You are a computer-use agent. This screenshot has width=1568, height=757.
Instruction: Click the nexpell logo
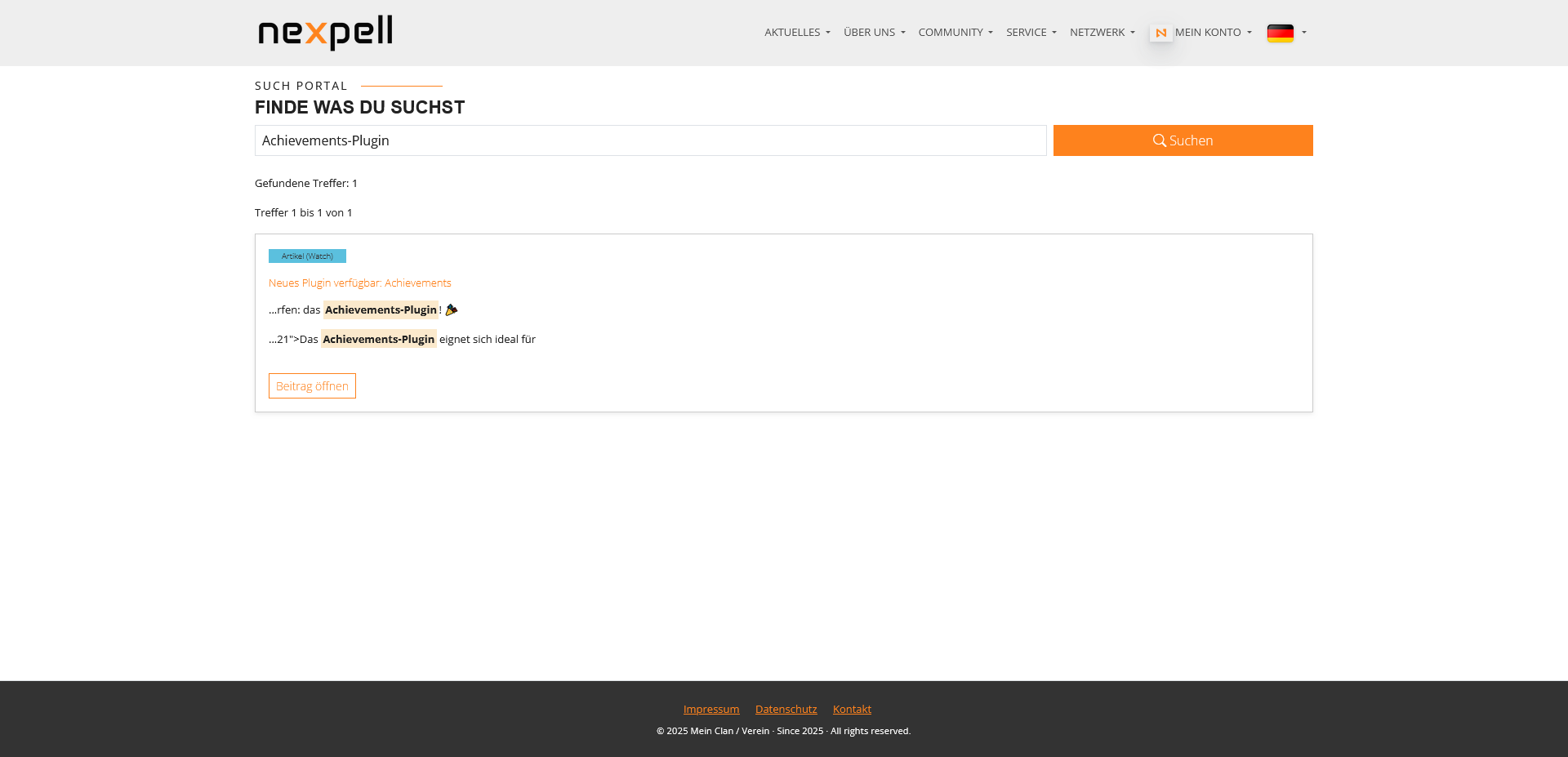click(325, 33)
